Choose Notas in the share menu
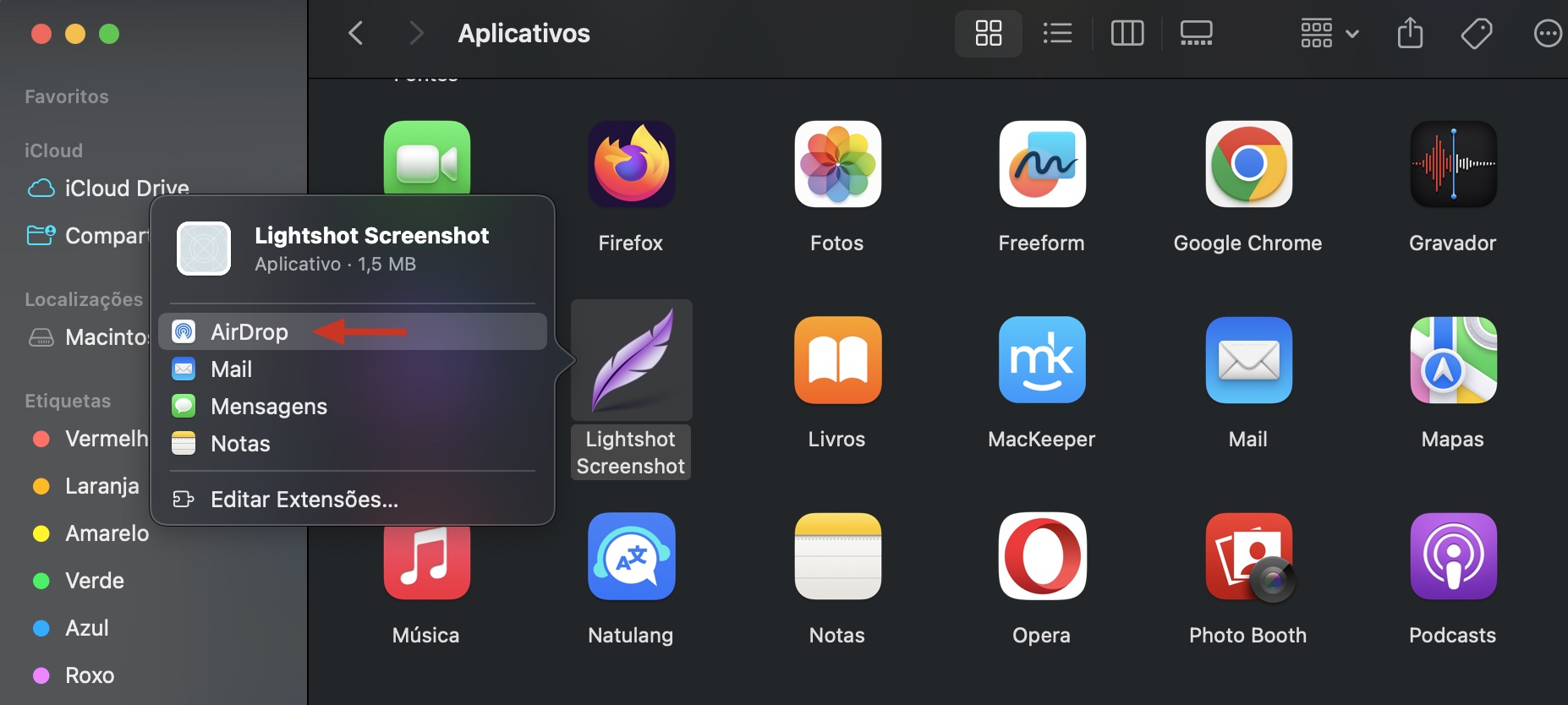The width and height of the screenshot is (1568, 705). point(353,443)
